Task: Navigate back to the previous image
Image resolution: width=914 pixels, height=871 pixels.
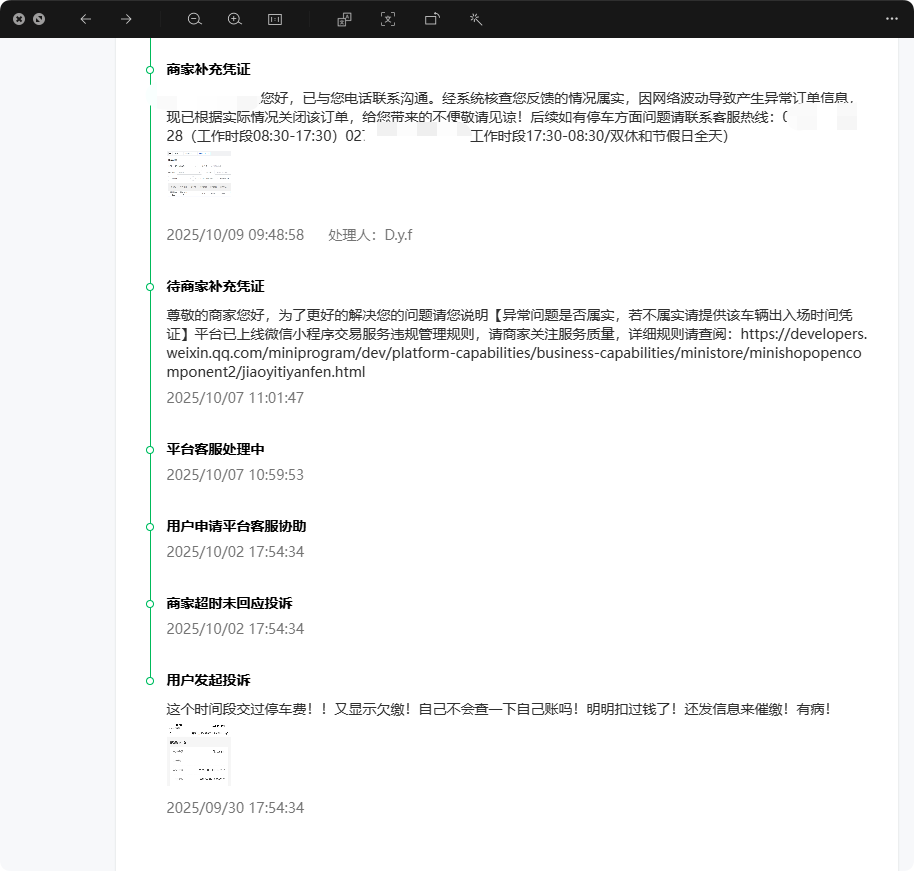Action: (85, 19)
